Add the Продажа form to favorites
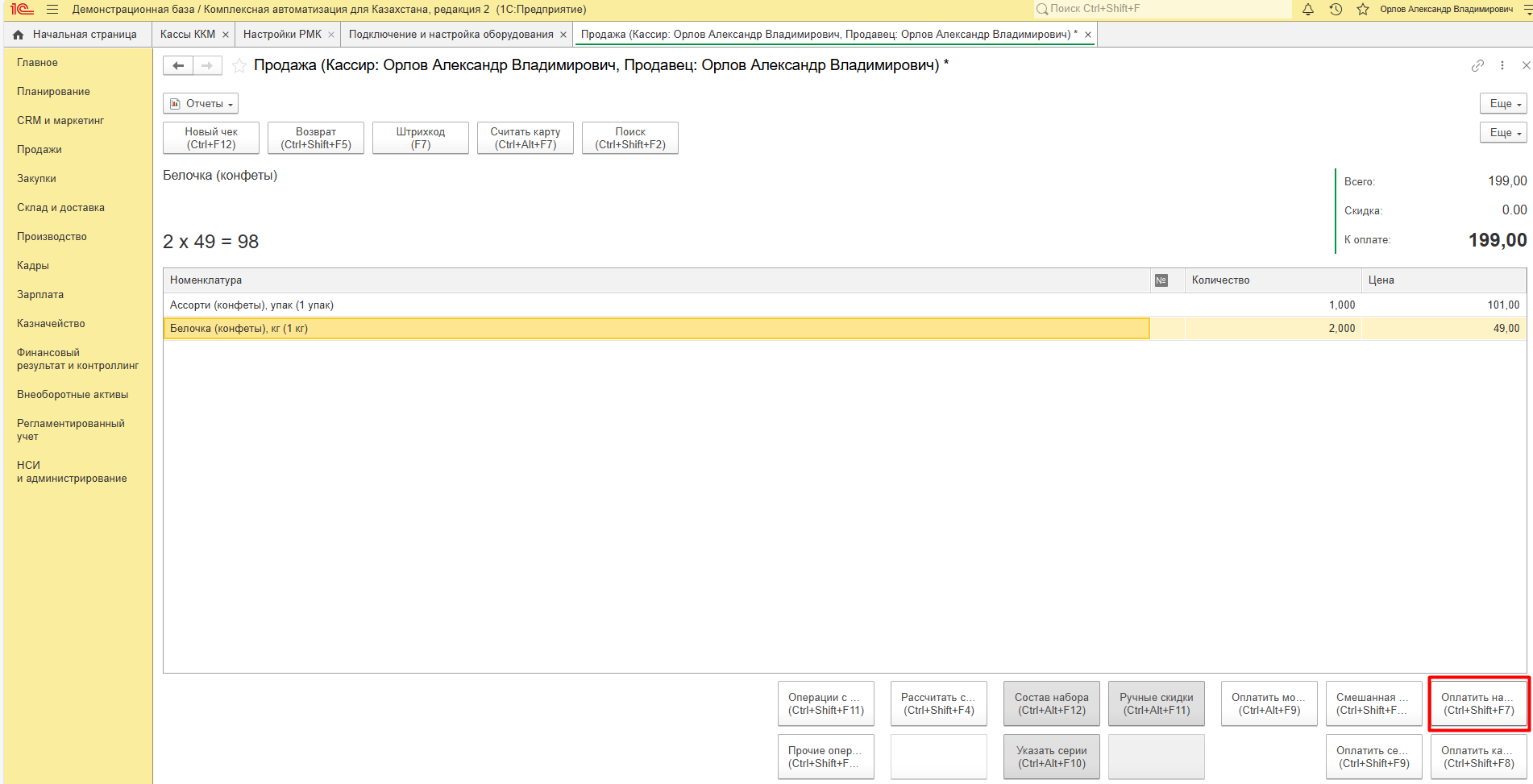1533x784 pixels. pyautogui.click(x=239, y=66)
